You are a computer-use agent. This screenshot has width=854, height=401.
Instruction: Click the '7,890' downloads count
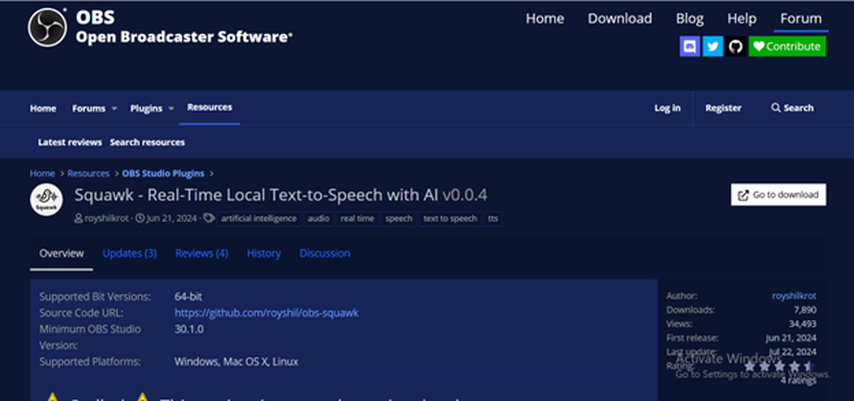point(804,310)
